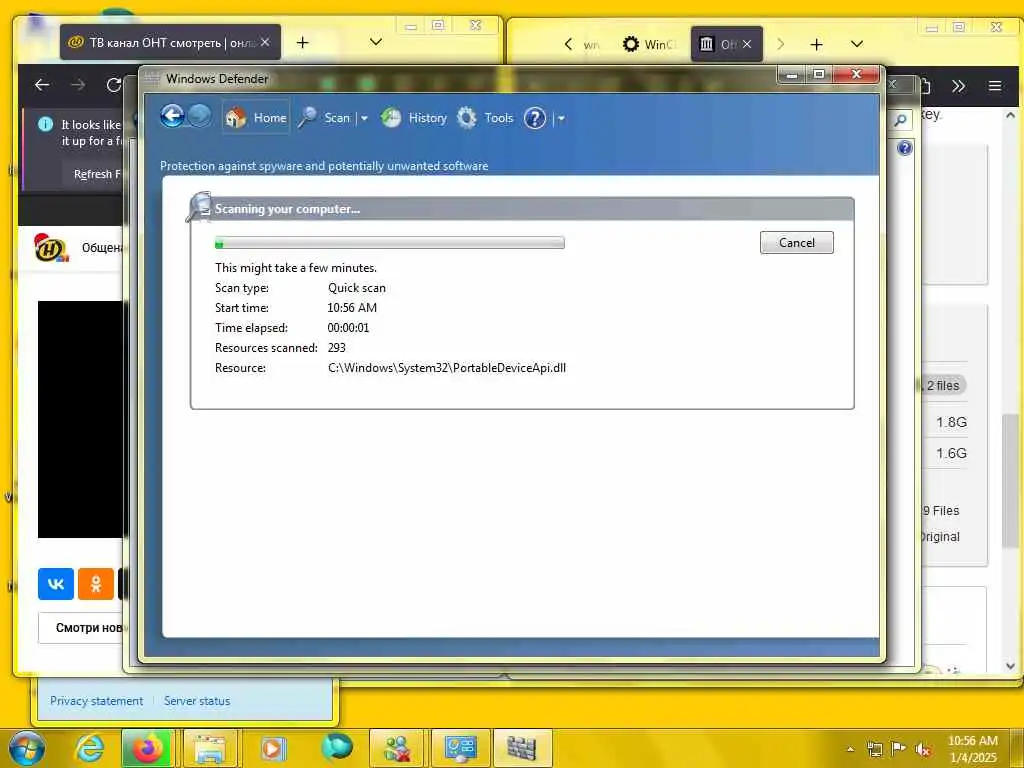Click the Defender forward arrow button

199,117
